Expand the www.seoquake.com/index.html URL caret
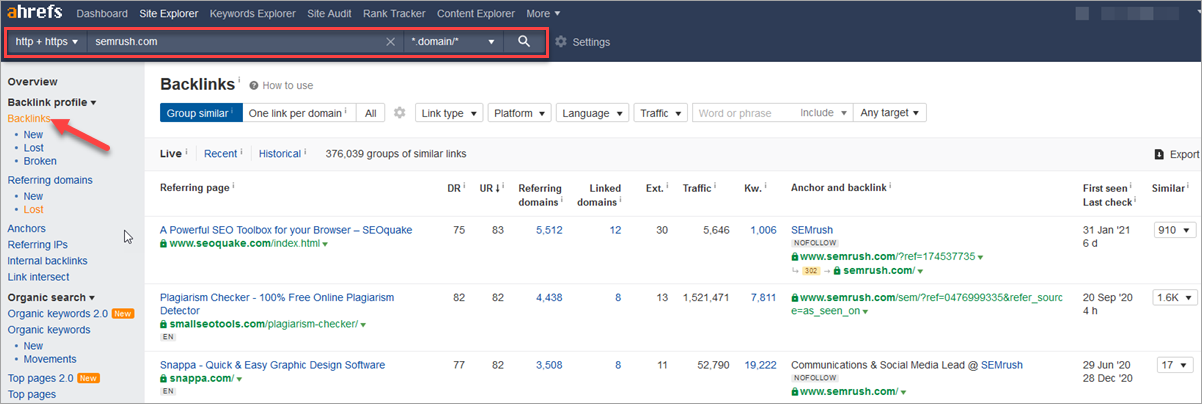1202x404 pixels. [325, 244]
